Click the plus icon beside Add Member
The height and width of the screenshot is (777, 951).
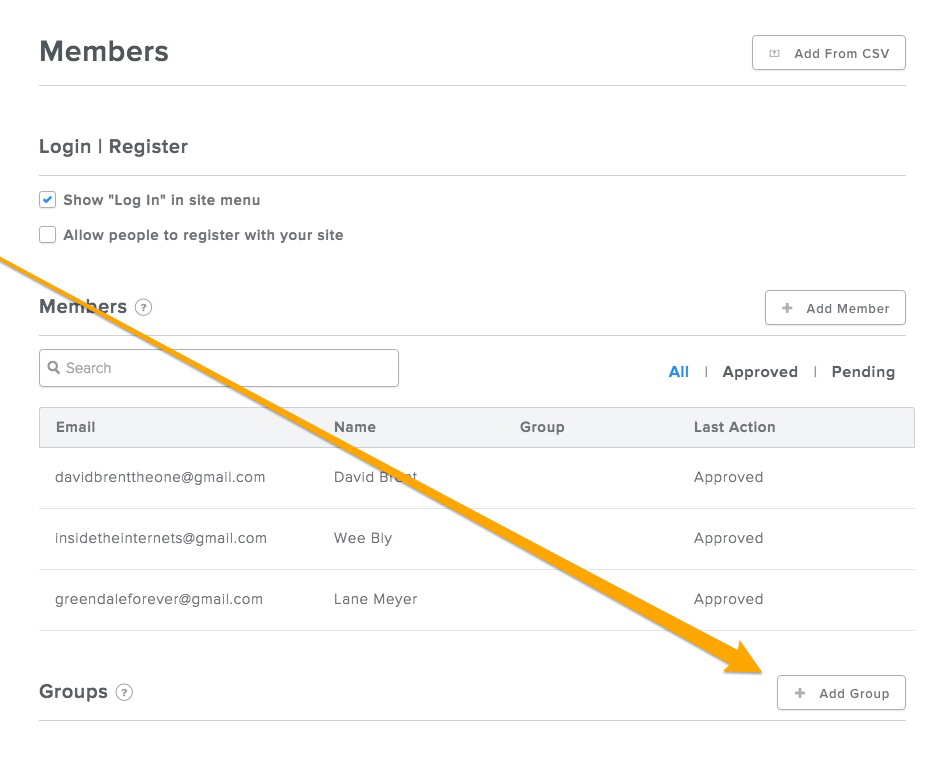tap(787, 308)
